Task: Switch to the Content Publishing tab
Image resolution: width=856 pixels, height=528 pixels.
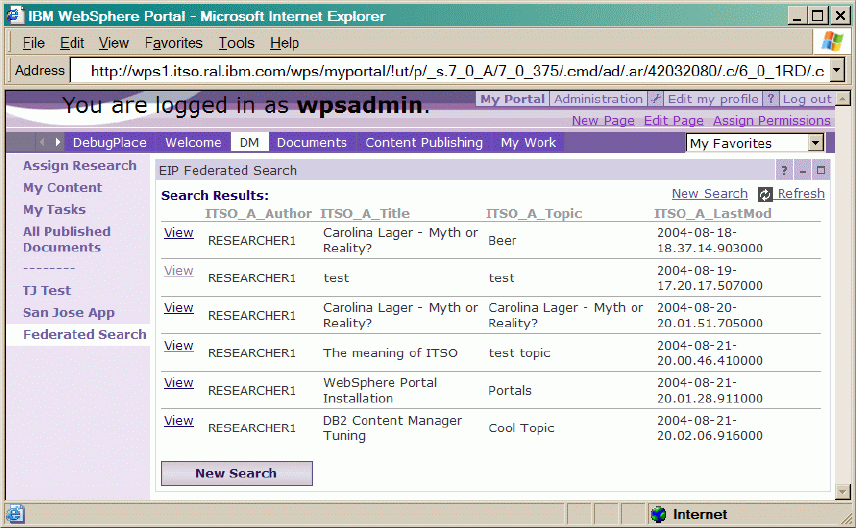Action: pos(423,143)
